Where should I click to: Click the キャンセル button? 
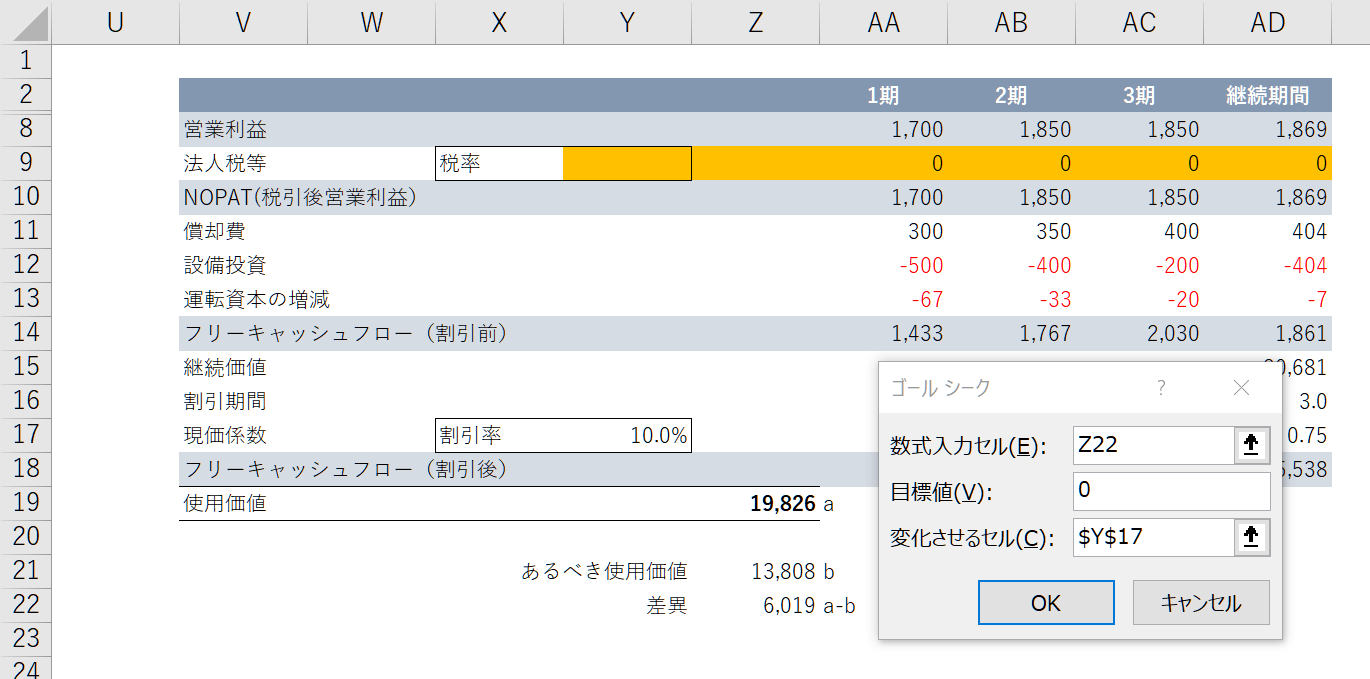[1200, 601]
